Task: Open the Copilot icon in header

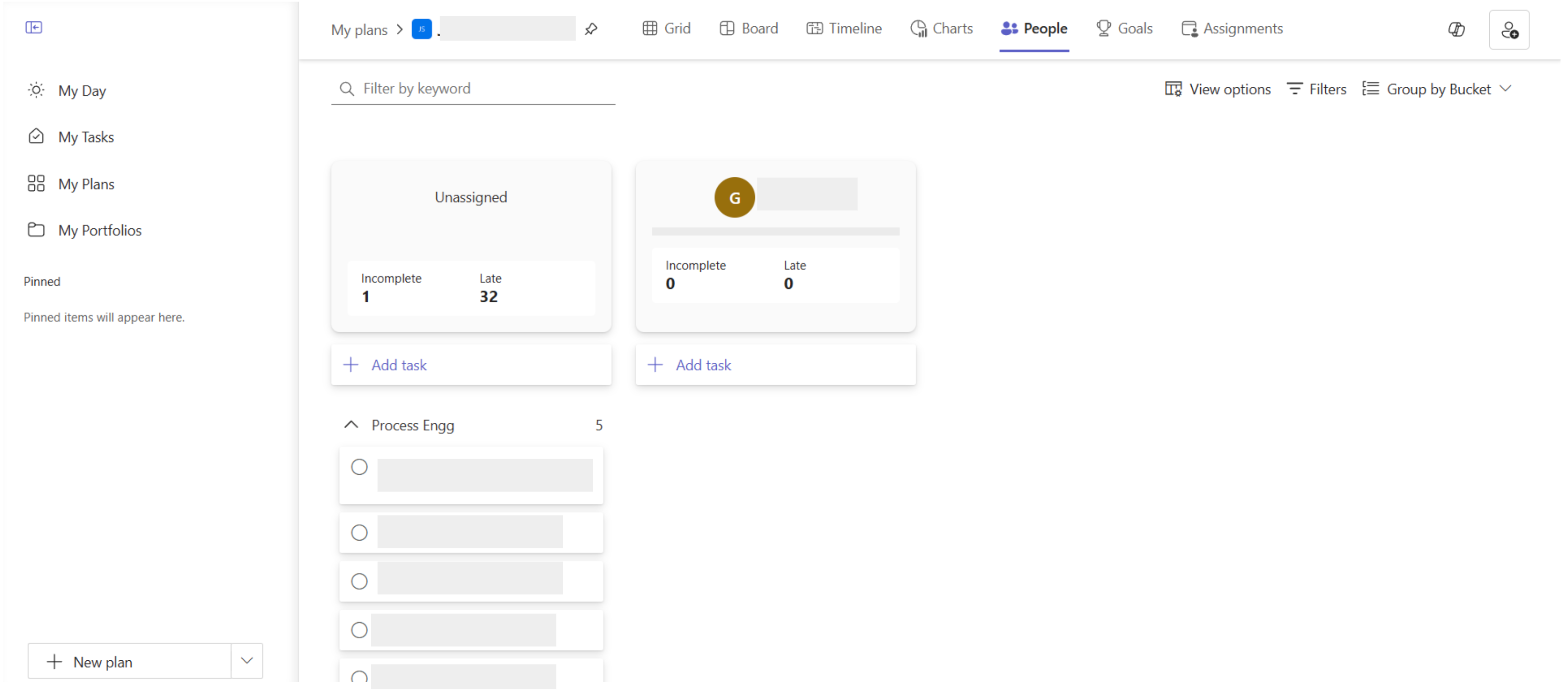Action: (x=1456, y=29)
